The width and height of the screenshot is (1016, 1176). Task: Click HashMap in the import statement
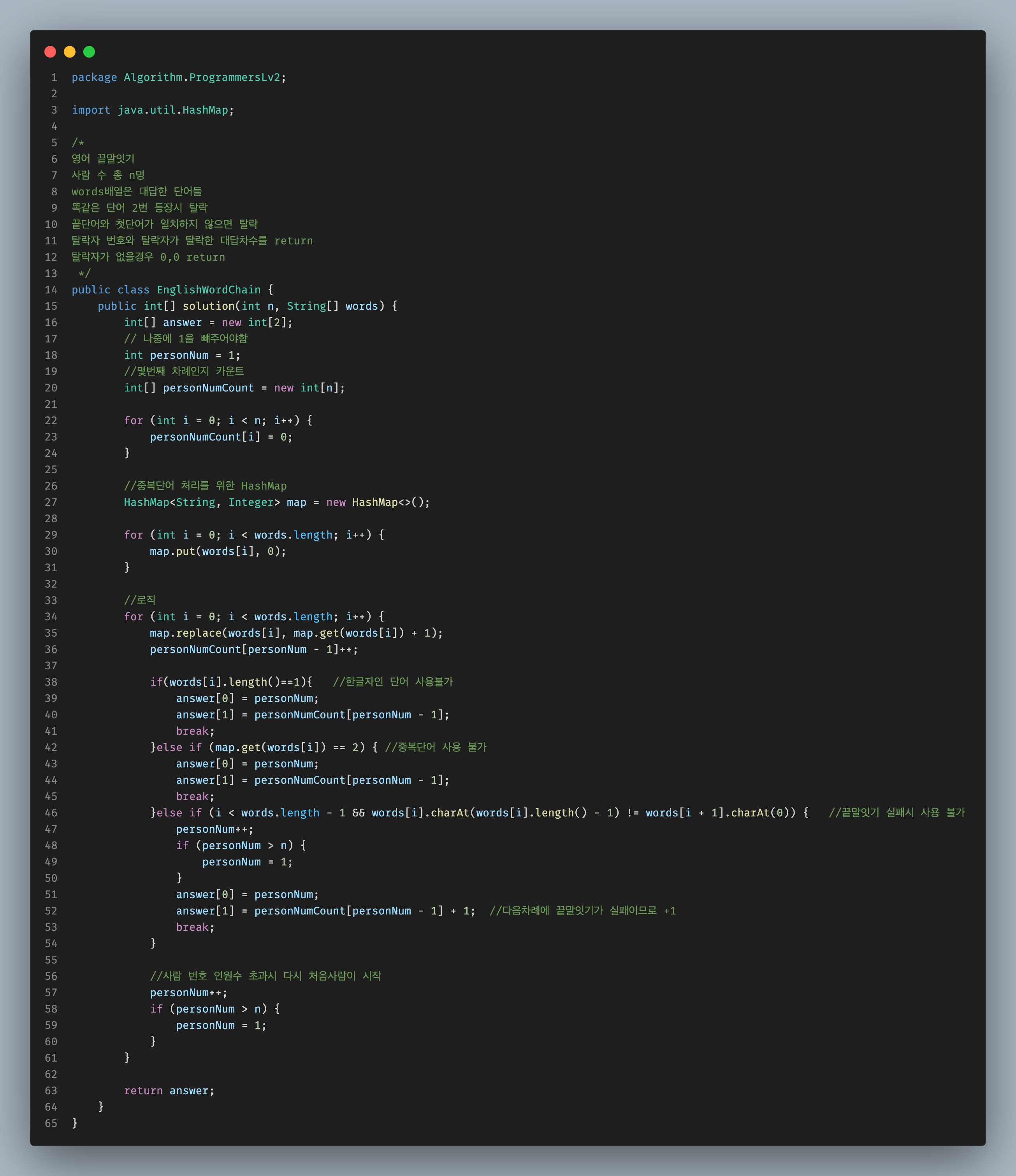(205, 110)
